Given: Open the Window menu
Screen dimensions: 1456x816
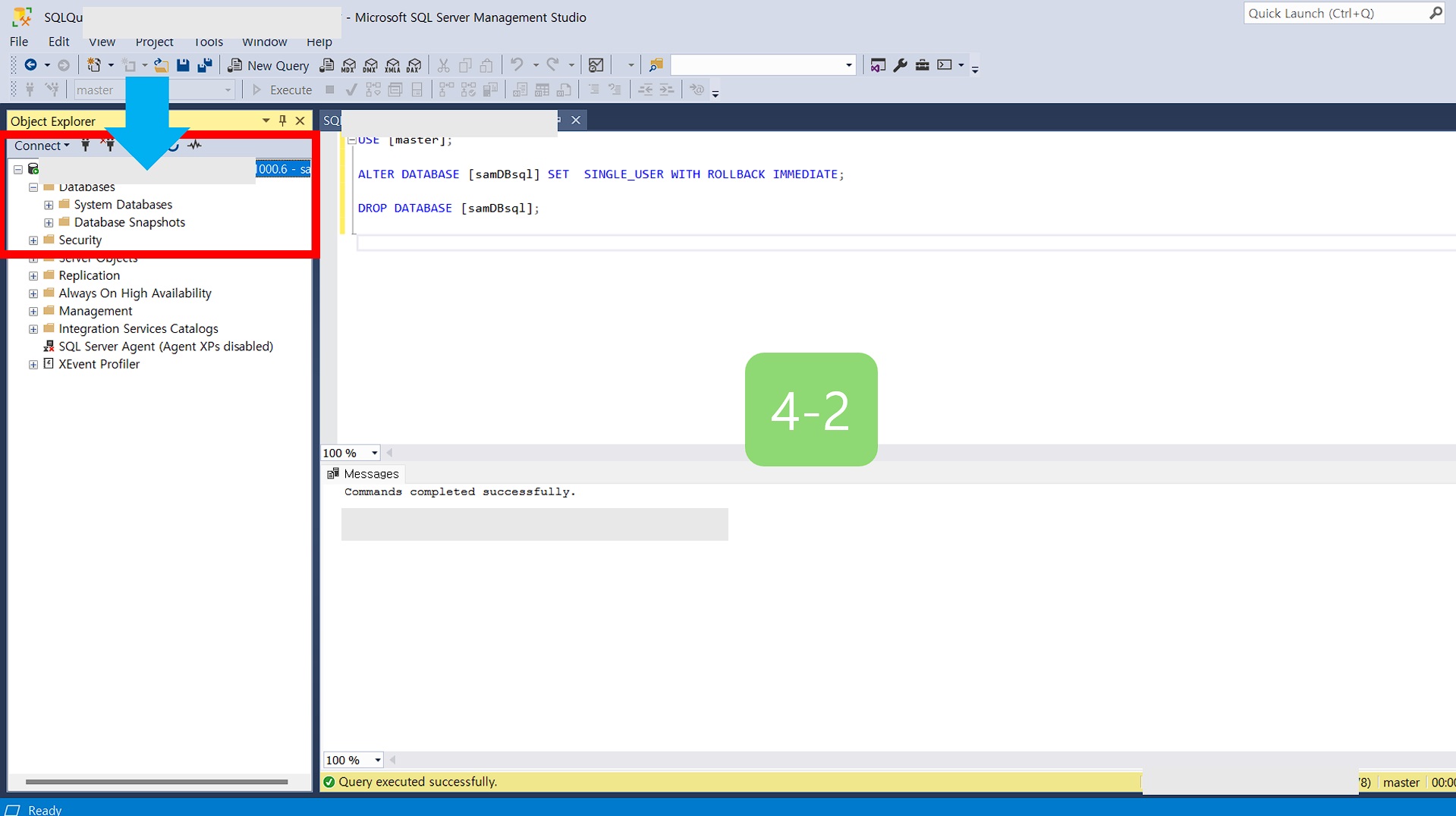Looking at the screenshot, I should coord(264,42).
